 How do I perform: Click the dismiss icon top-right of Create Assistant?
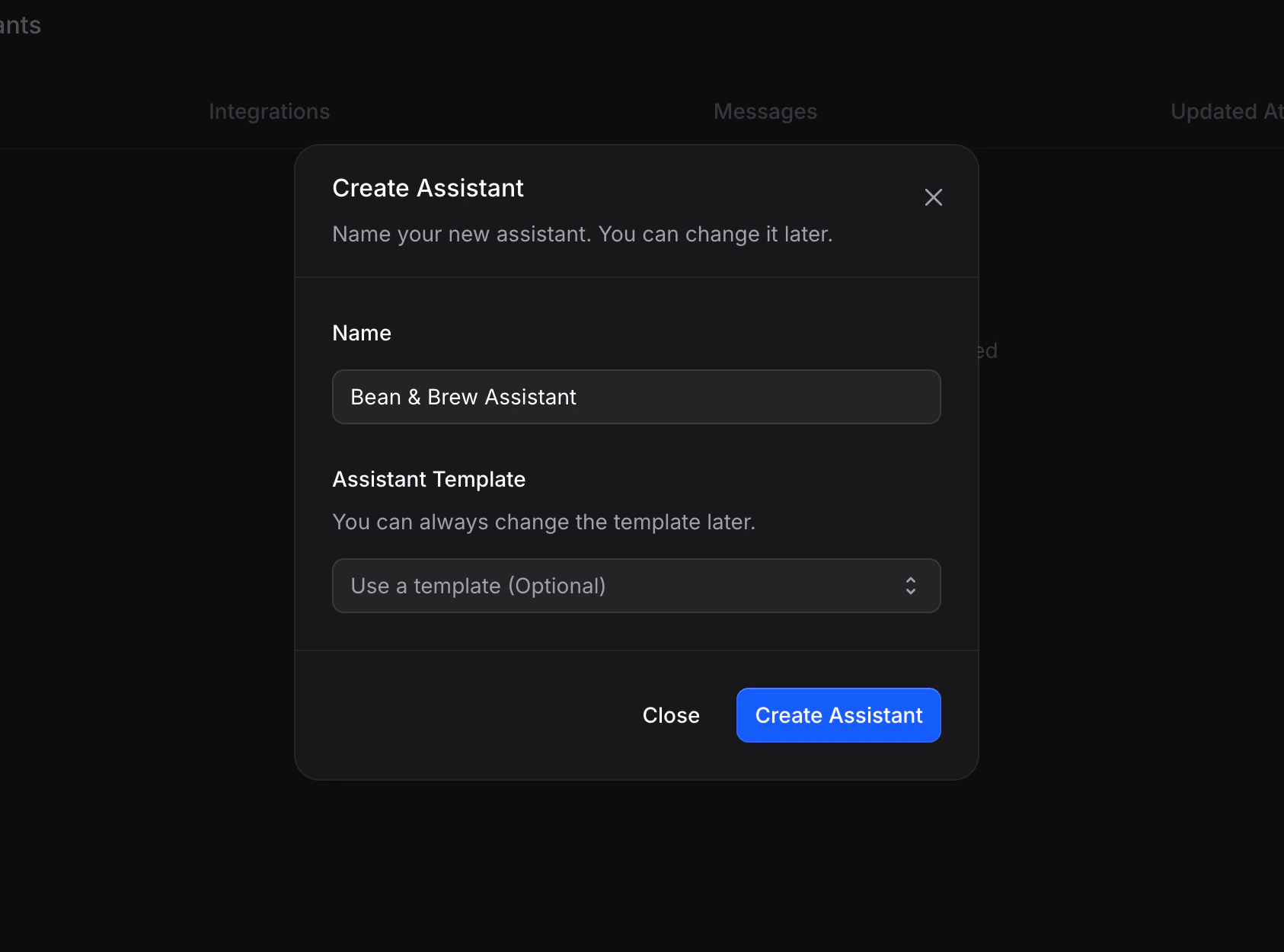pos(933,197)
